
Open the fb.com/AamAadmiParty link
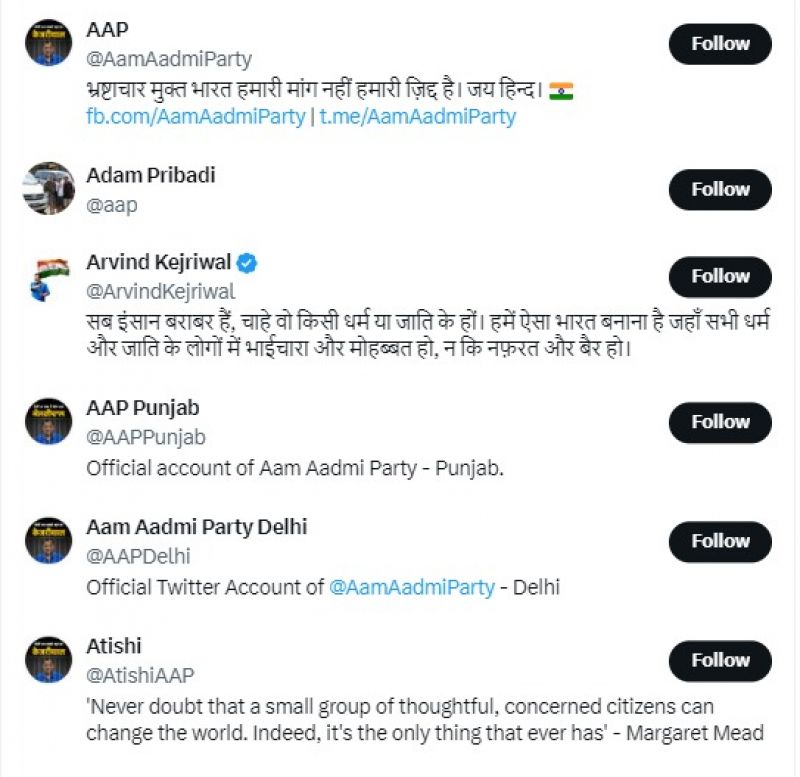point(196,116)
